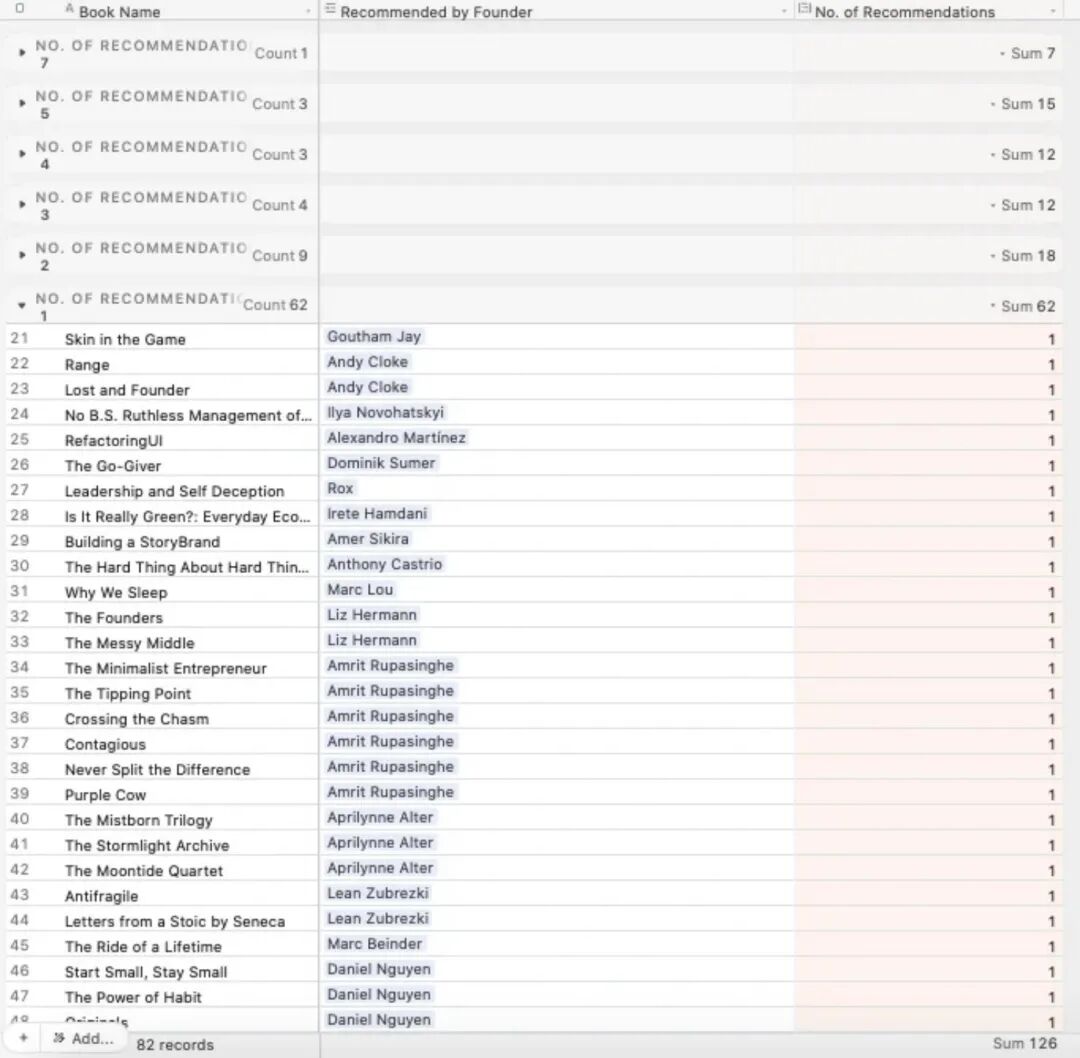The width and height of the screenshot is (1080, 1058).
Task: Select The Minimalist Entrepreneur cell
Action: [165, 668]
